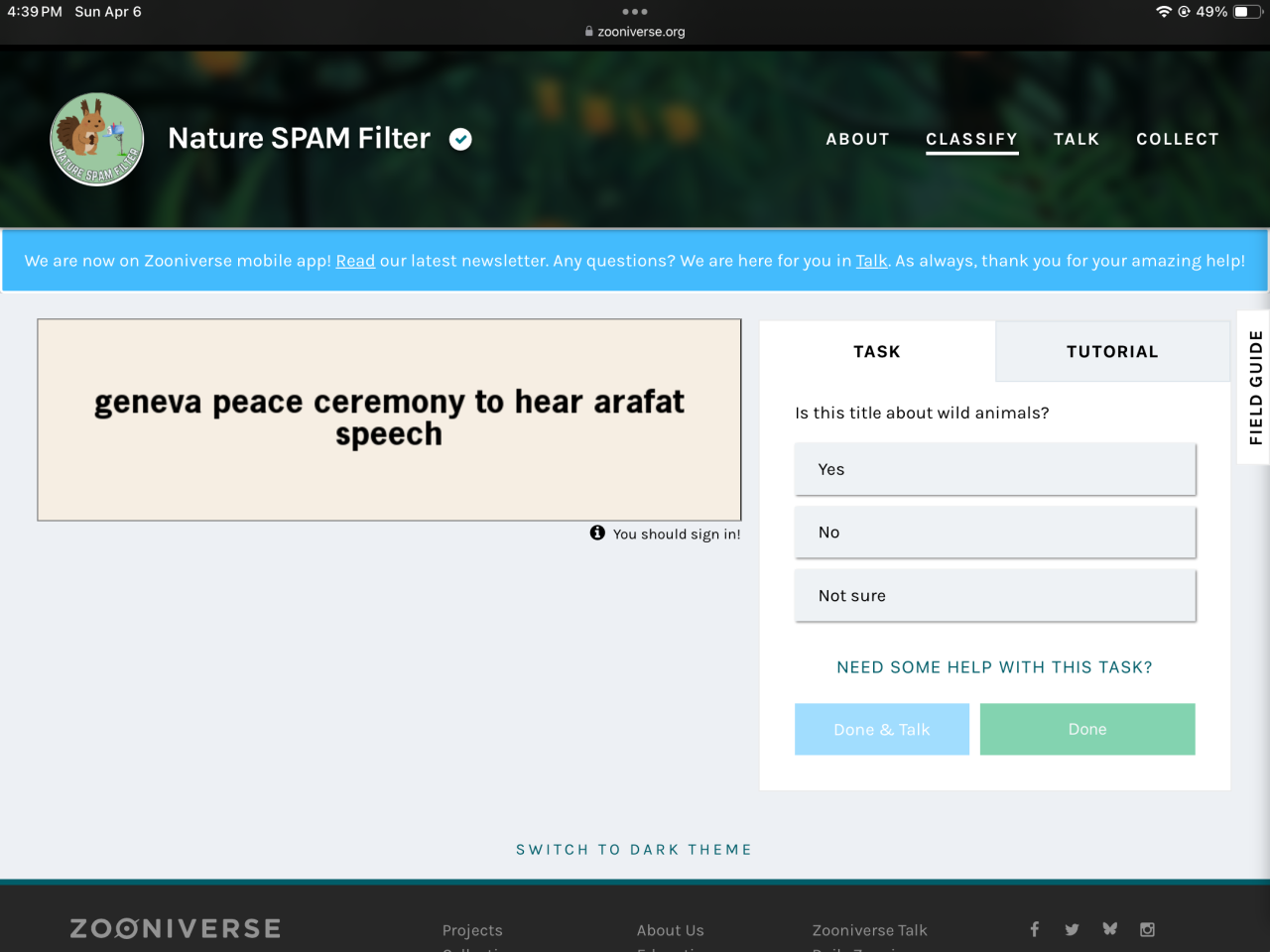Click the Nature SPAM Filter title
Image resolution: width=1270 pixels, height=952 pixels.
point(300,138)
